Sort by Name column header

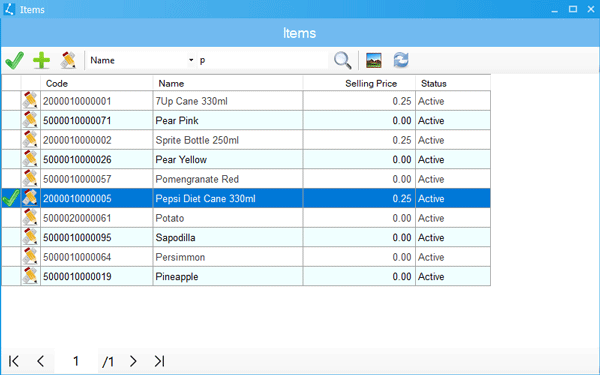228,83
